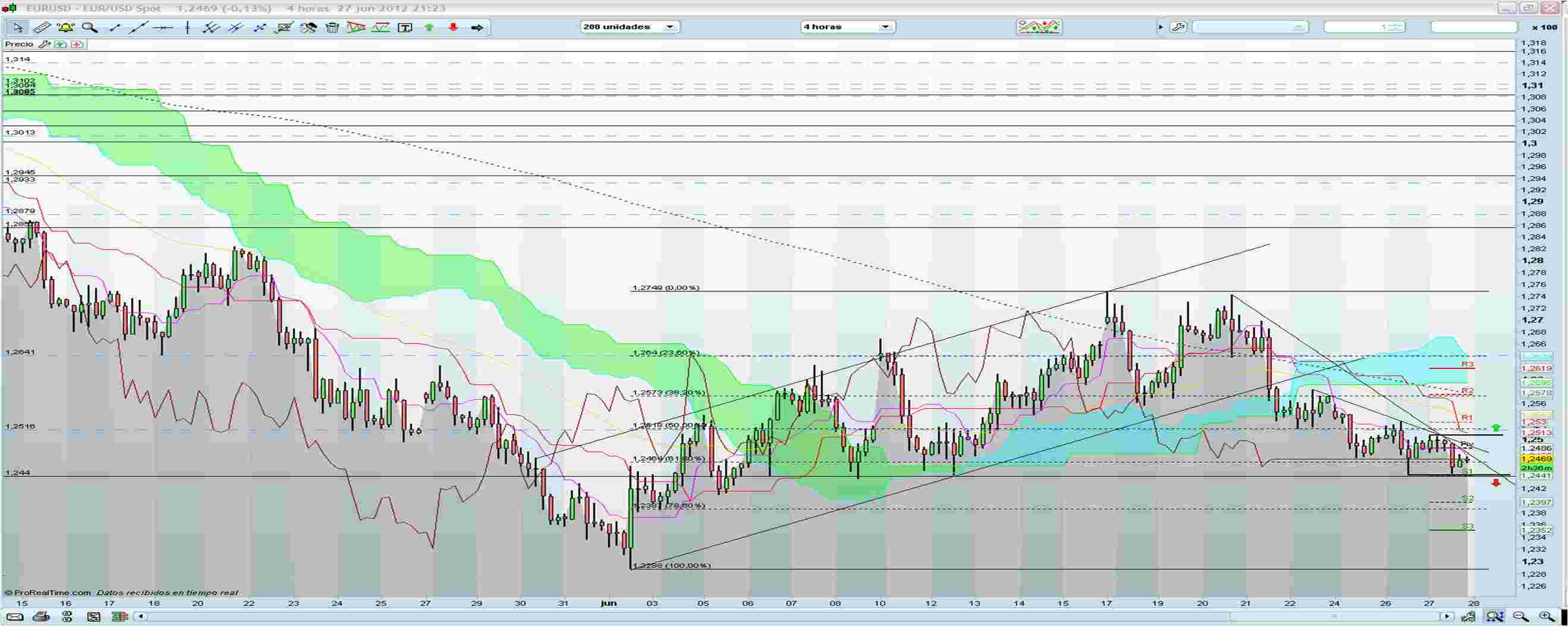Select the ruler measurement tool
Image resolution: width=1568 pixels, height=626 pixels.
click(x=42, y=27)
